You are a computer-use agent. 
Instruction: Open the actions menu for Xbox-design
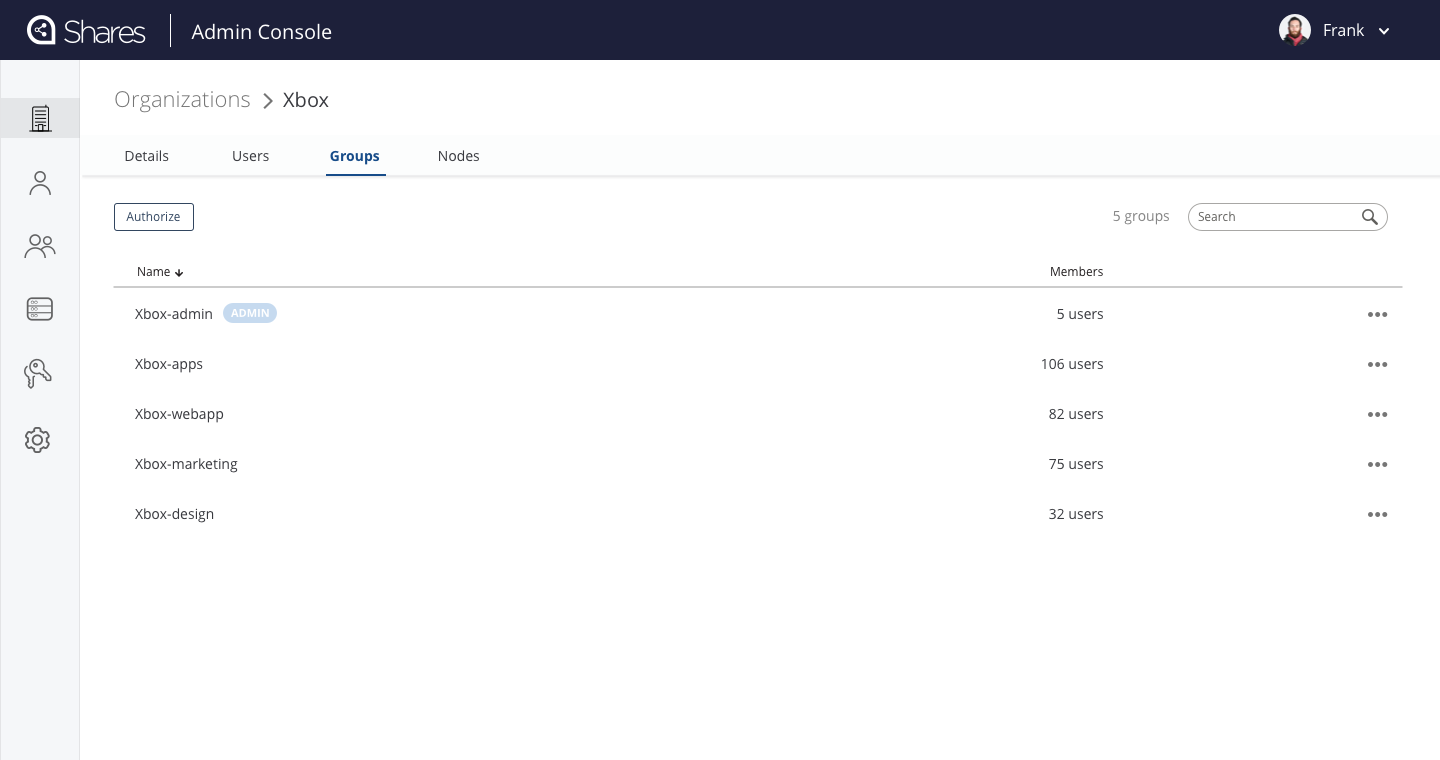point(1377,514)
